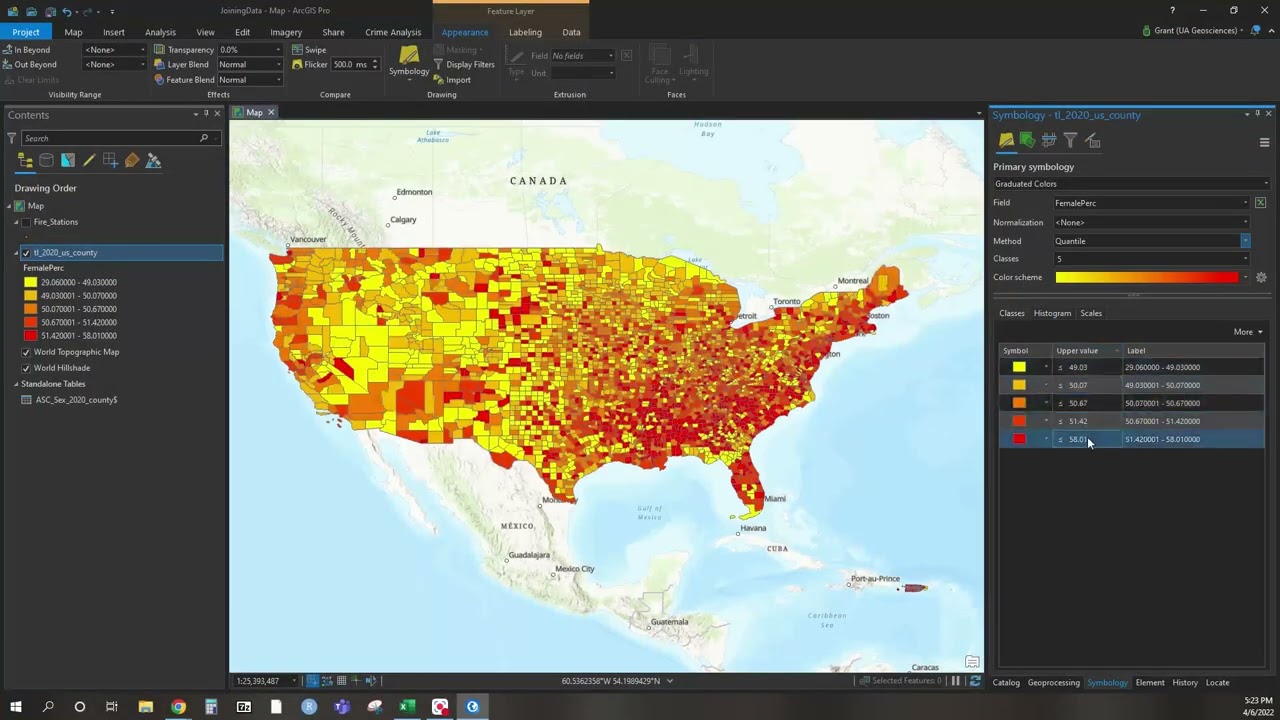
Task: Select the ASC_Sex_2020_county$ standalone table
Action: [76, 400]
